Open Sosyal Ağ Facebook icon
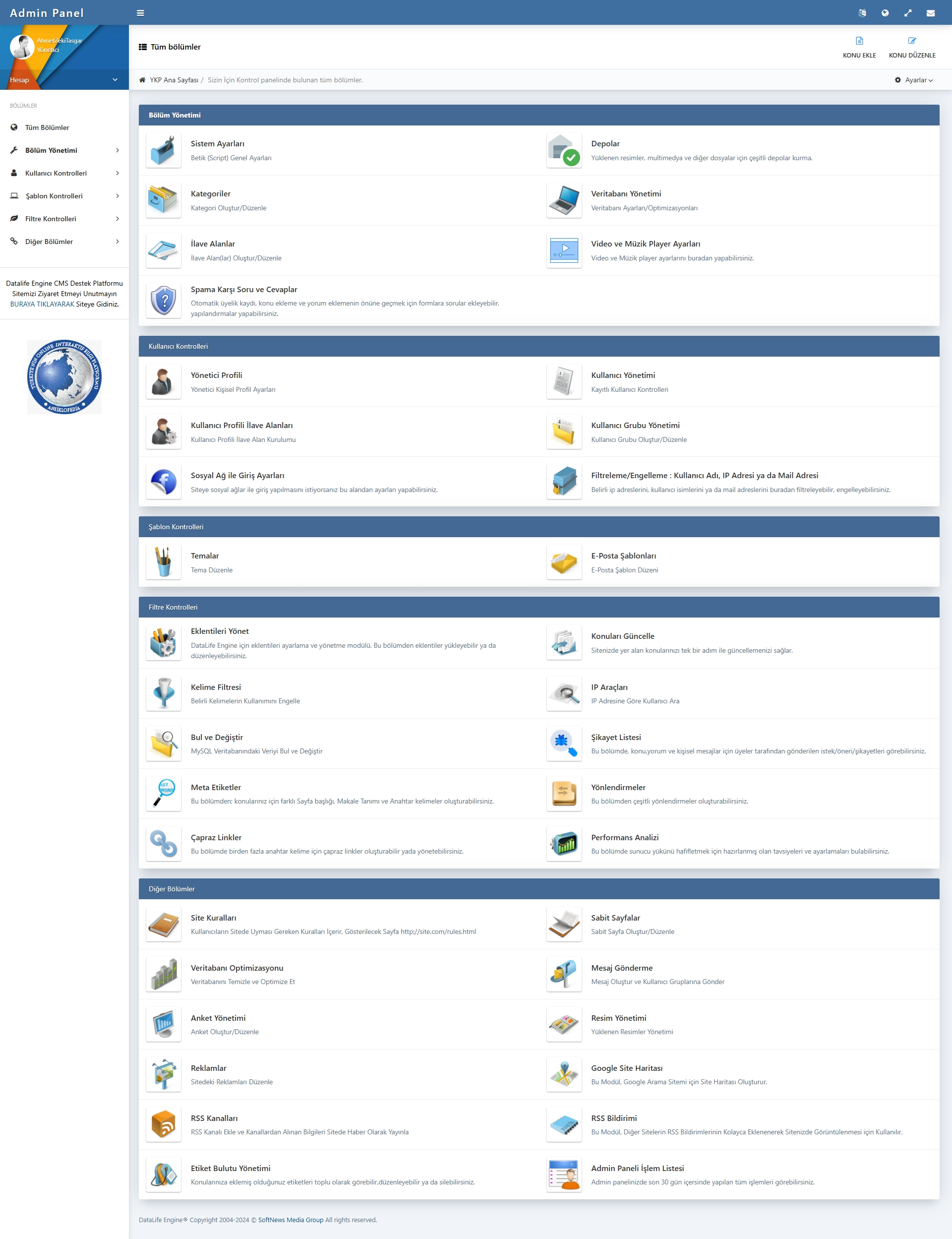This screenshot has width=952, height=1239. (x=164, y=482)
